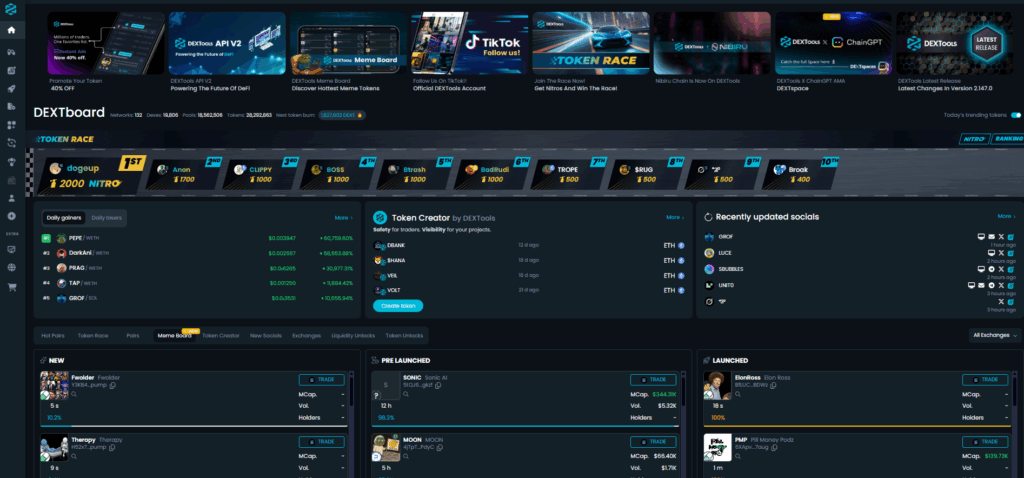The image size is (1024, 478).
Task: Click TRADE button for Fwolder
Action: pyautogui.click(x=322, y=379)
